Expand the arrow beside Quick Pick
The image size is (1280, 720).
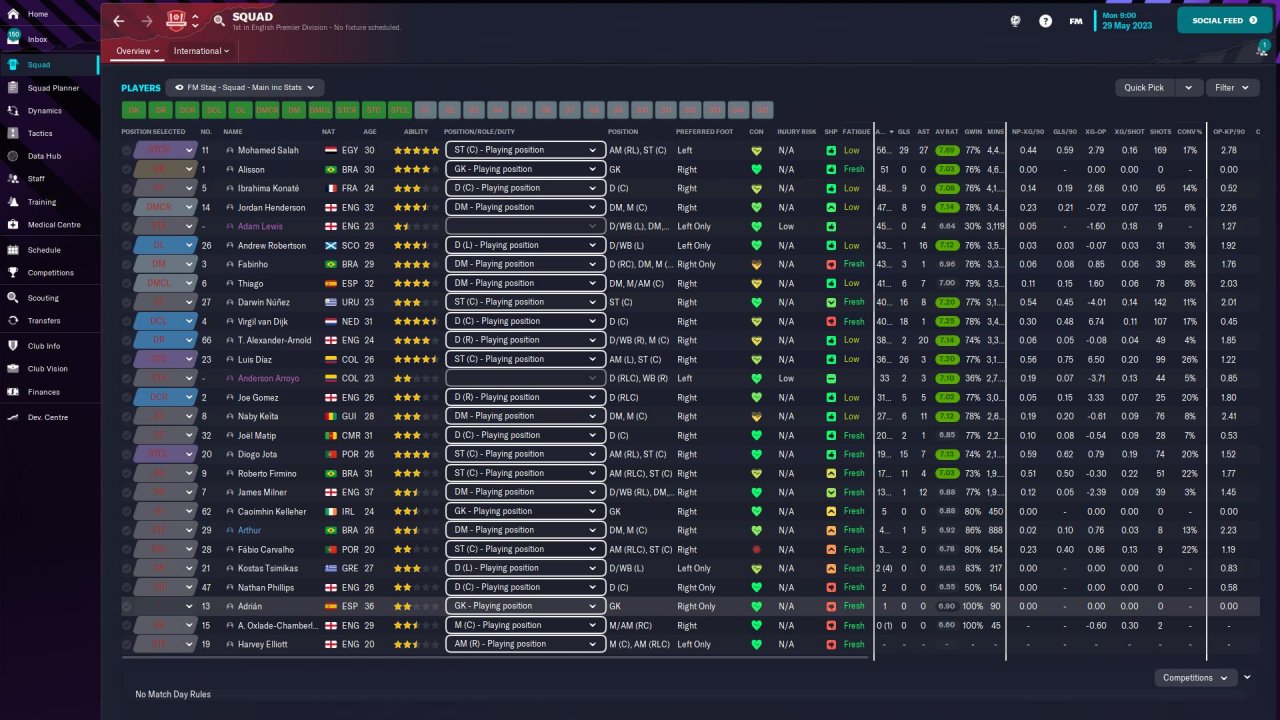pyautogui.click(x=1188, y=88)
